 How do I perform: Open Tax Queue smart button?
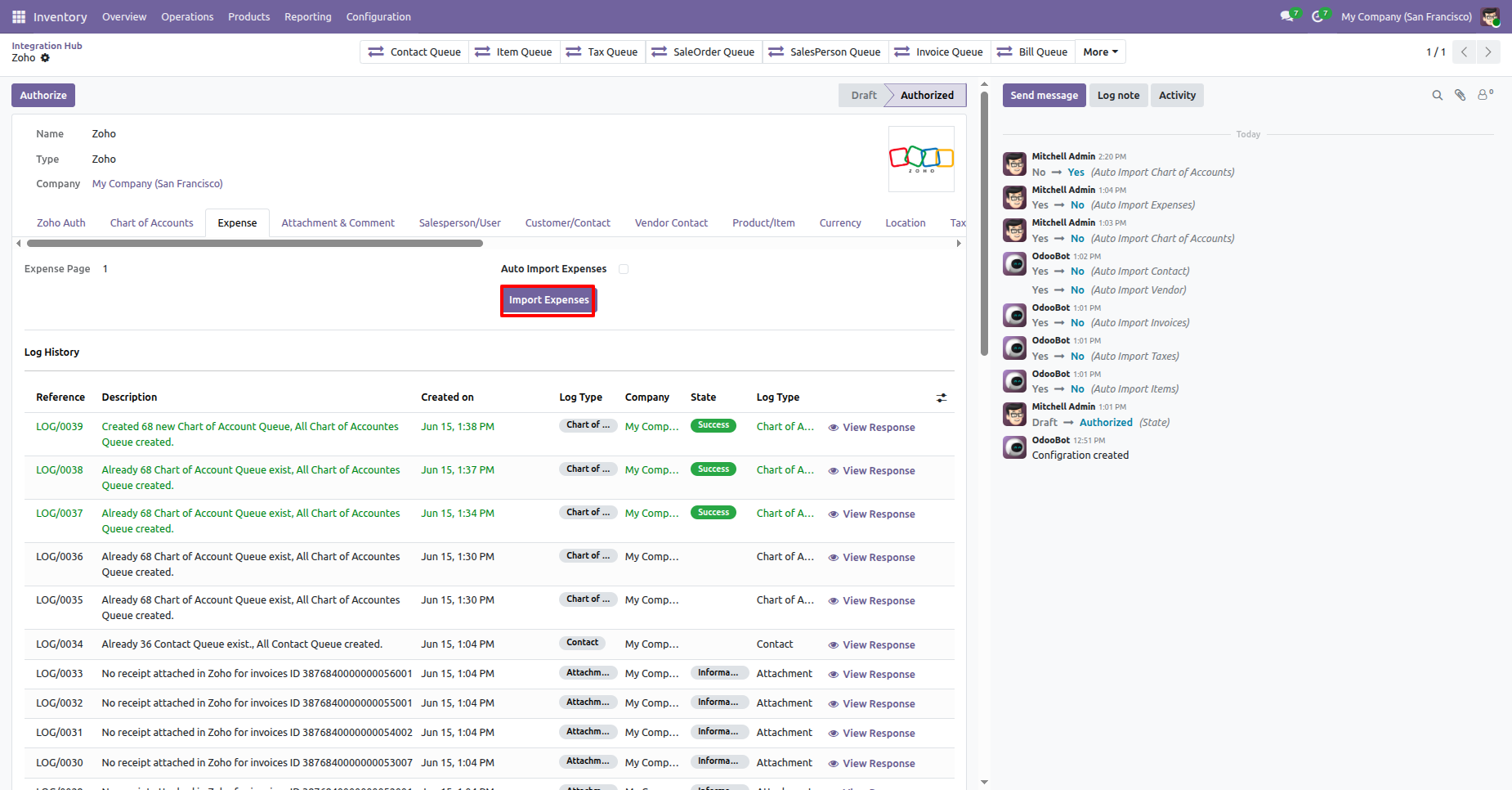click(602, 52)
